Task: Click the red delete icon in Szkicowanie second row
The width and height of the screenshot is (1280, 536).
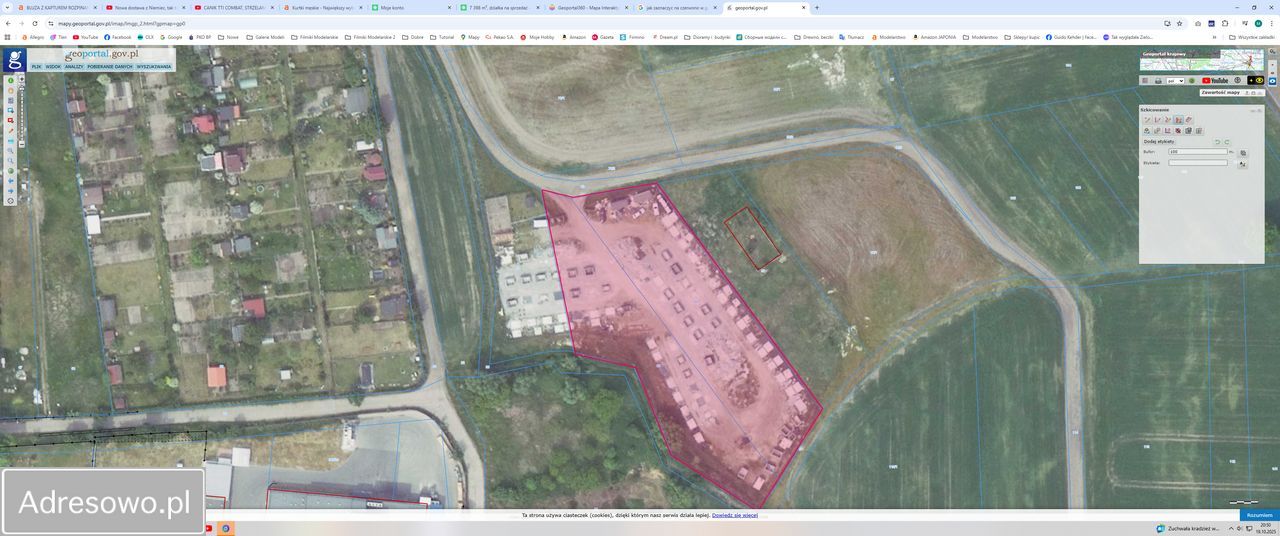Action: click(1178, 131)
